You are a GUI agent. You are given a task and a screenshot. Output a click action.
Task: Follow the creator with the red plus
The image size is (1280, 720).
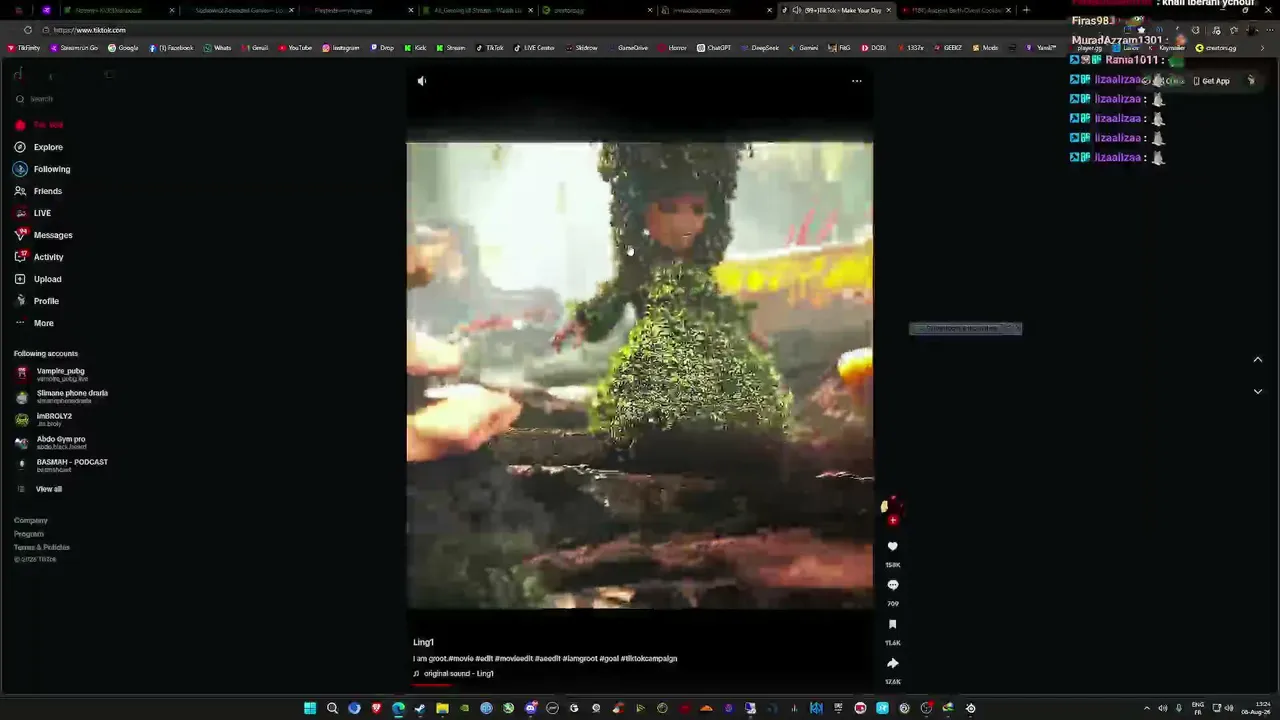pos(893,520)
